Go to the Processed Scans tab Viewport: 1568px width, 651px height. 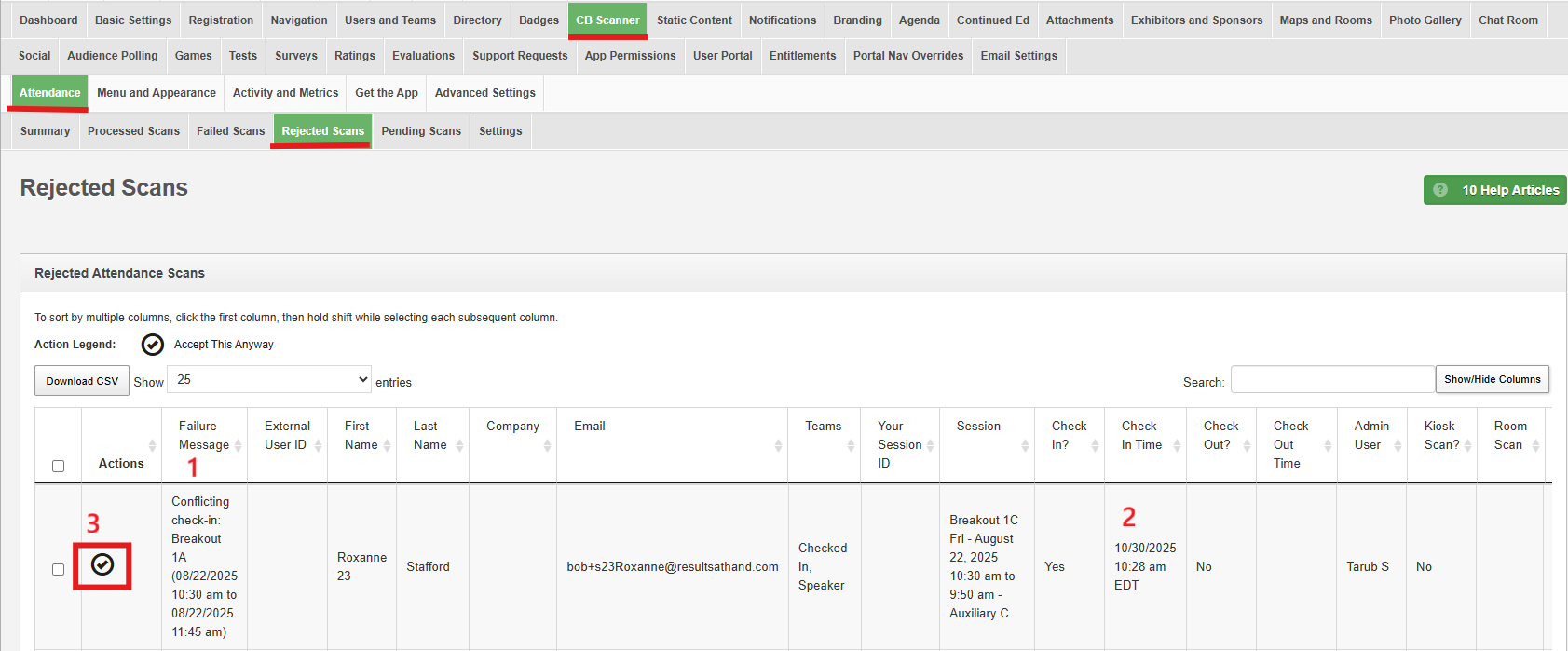(x=133, y=131)
